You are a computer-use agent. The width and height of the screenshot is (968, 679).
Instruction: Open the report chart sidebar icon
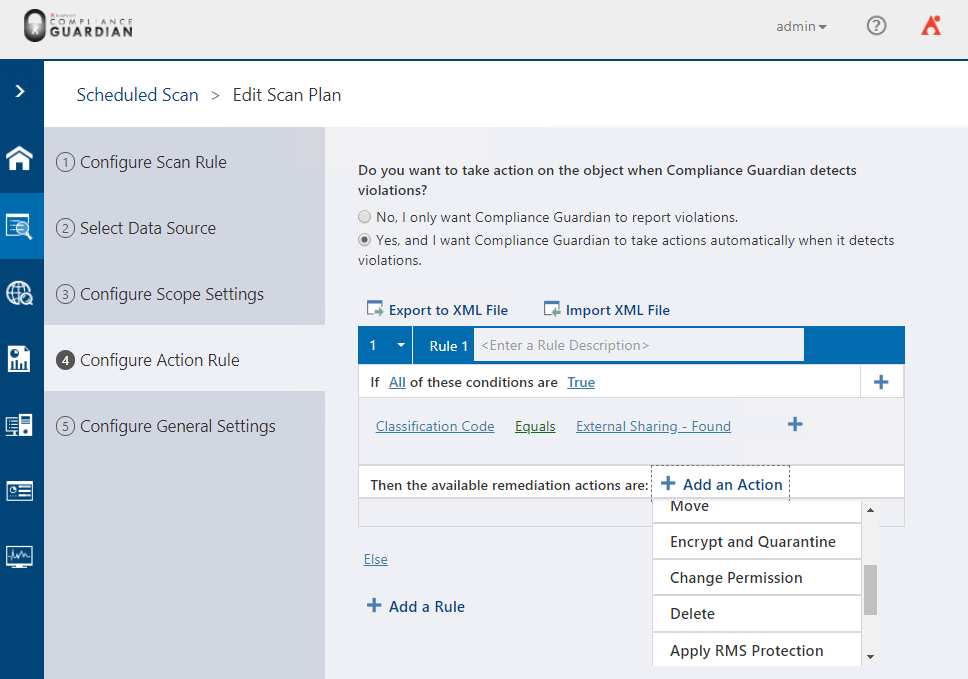point(19,359)
